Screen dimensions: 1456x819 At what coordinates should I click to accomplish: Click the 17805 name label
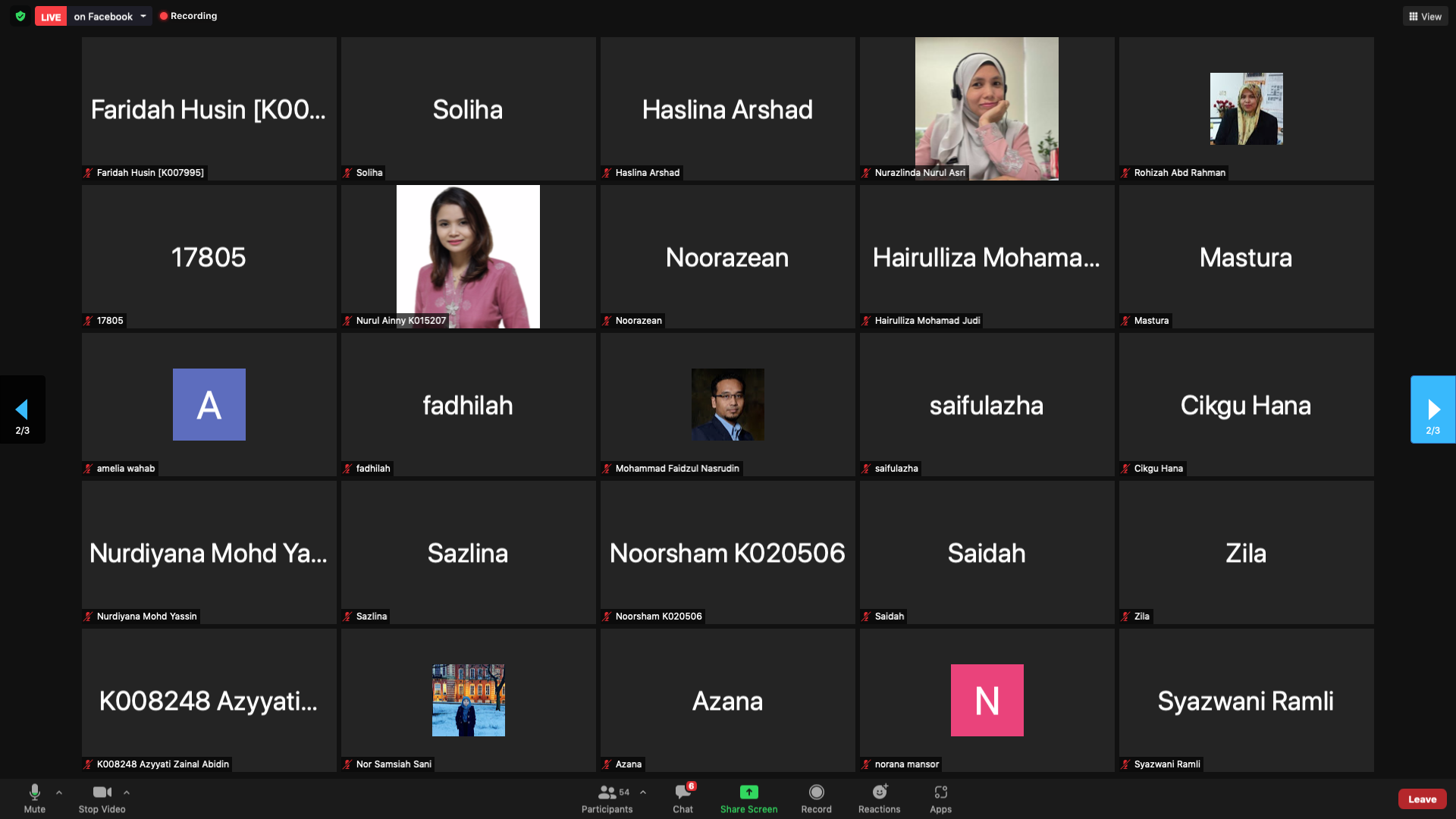click(110, 321)
